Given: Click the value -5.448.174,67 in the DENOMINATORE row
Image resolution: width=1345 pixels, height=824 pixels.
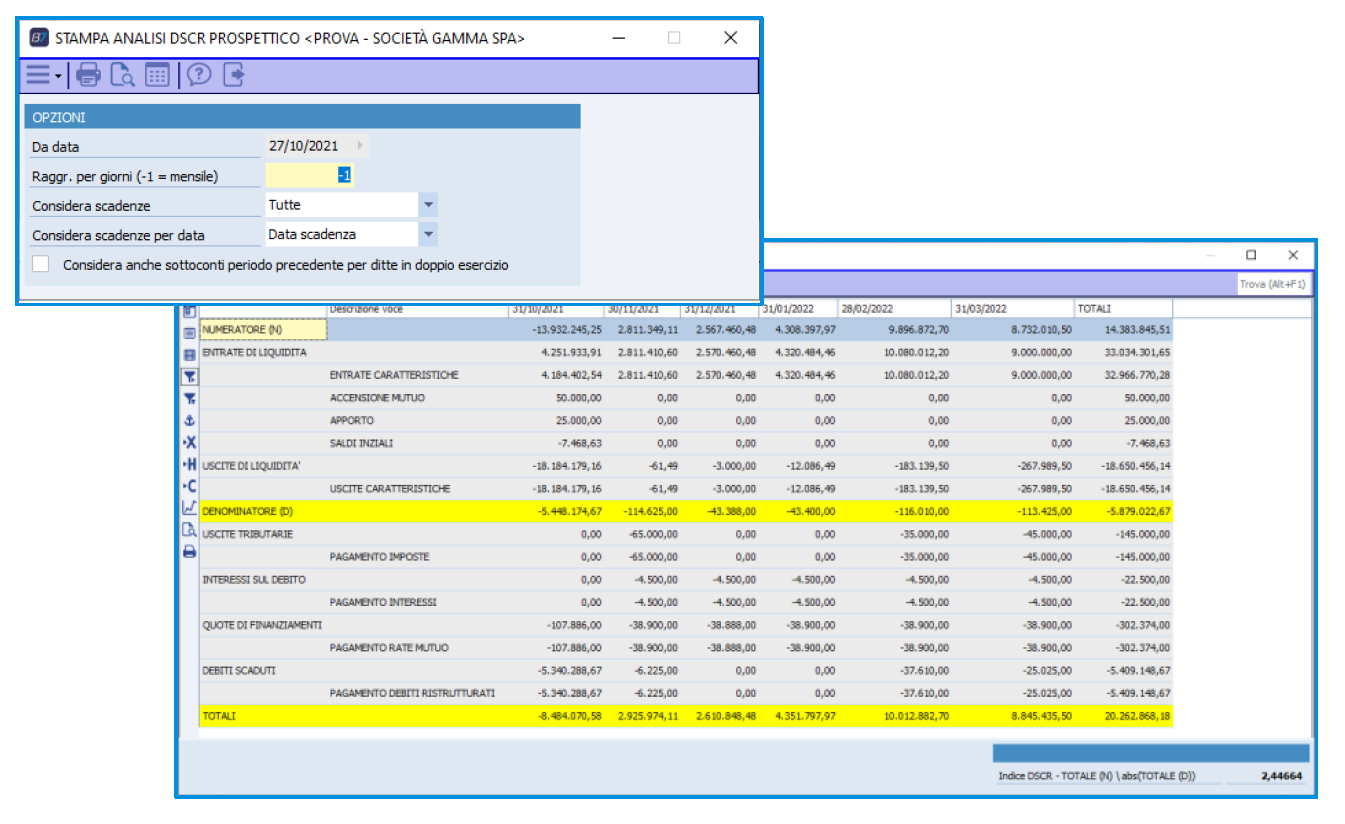Looking at the screenshot, I should click(x=569, y=511).
